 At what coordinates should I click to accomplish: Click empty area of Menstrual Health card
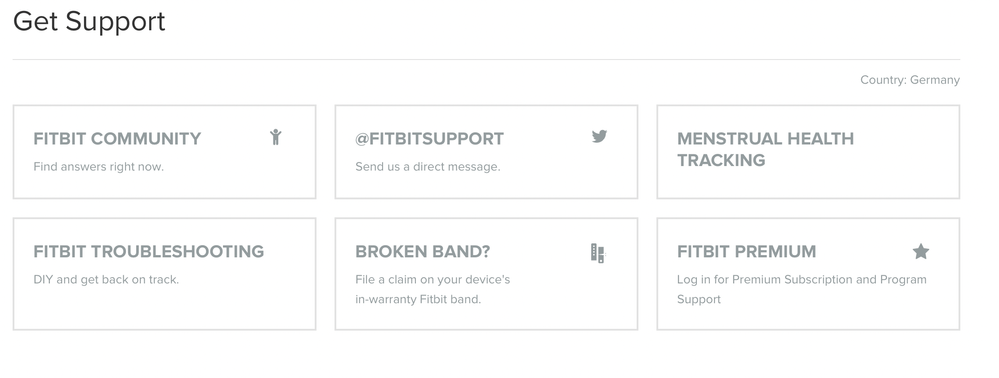(808, 184)
